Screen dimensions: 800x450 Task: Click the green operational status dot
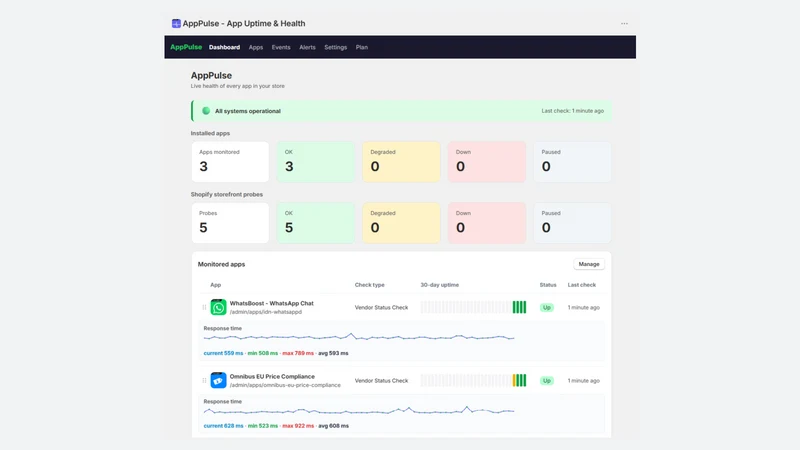coord(206,111)
